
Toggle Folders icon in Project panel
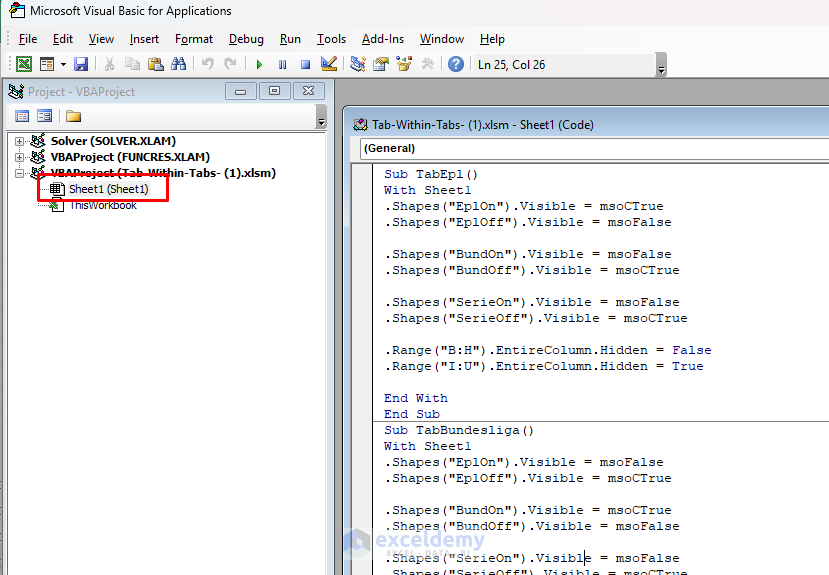73,116
